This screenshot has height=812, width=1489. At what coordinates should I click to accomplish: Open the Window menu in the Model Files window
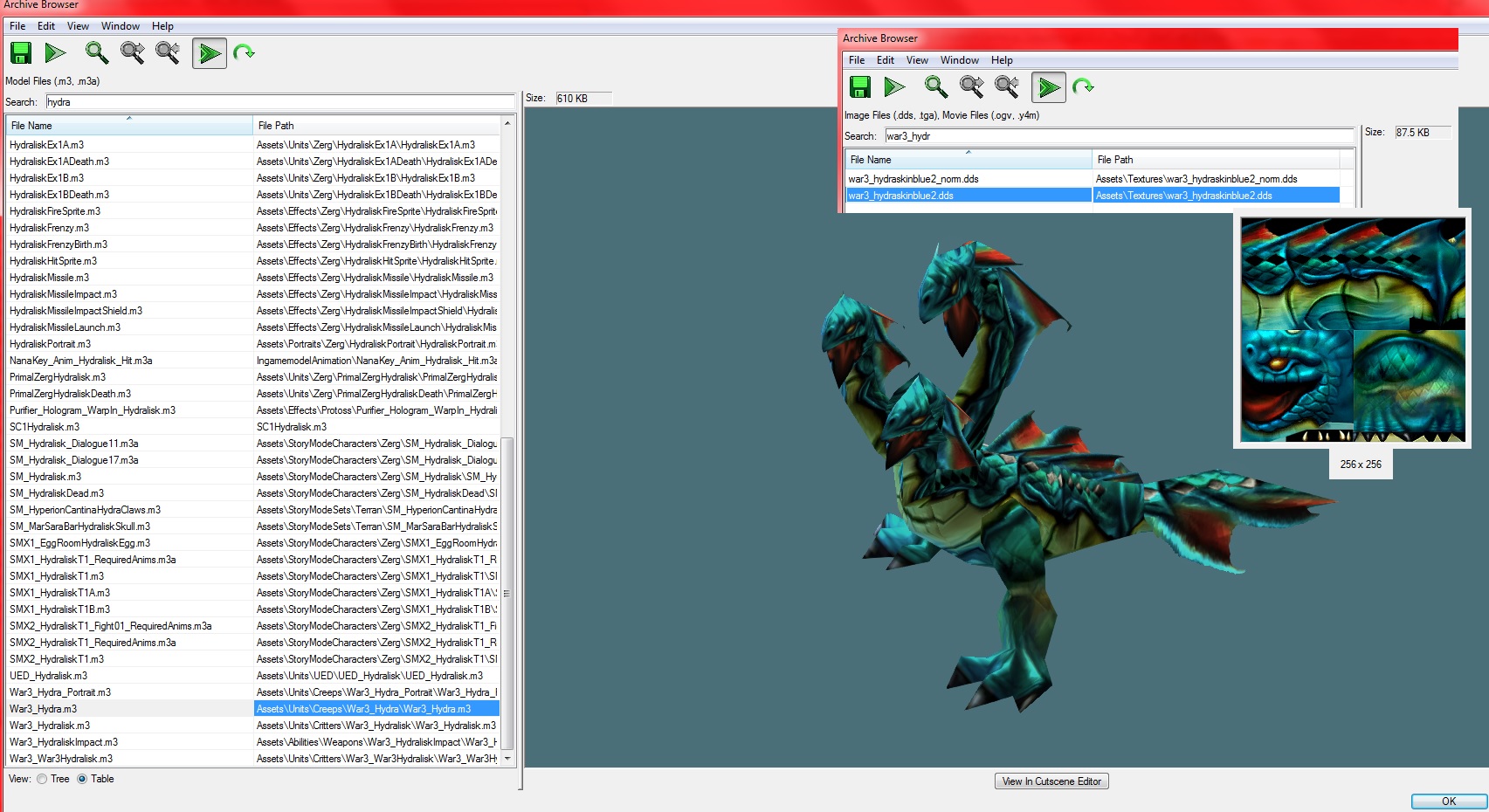[x=121, y=26]
